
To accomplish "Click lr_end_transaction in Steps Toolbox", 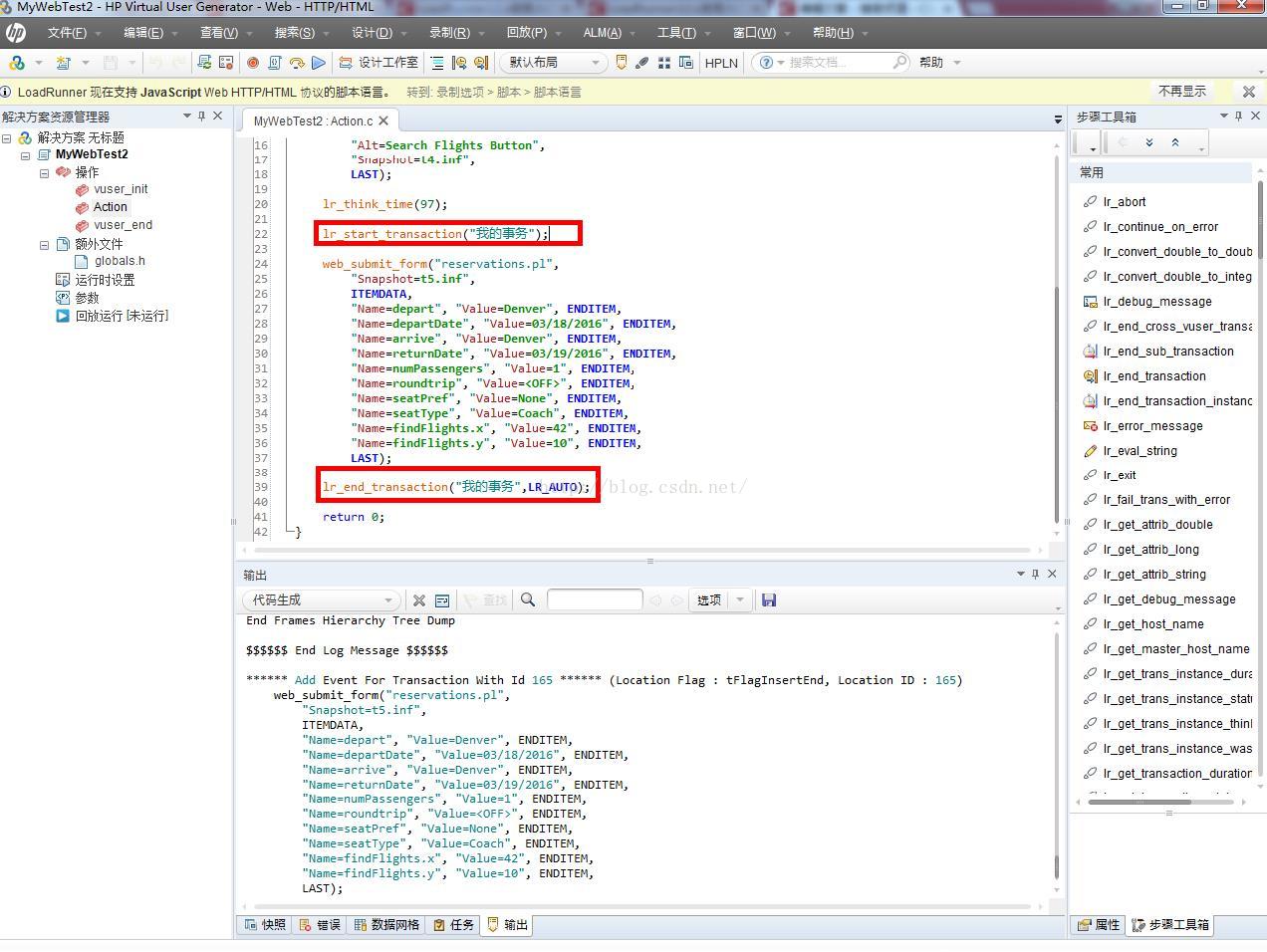I will (x=1154, y=375).
